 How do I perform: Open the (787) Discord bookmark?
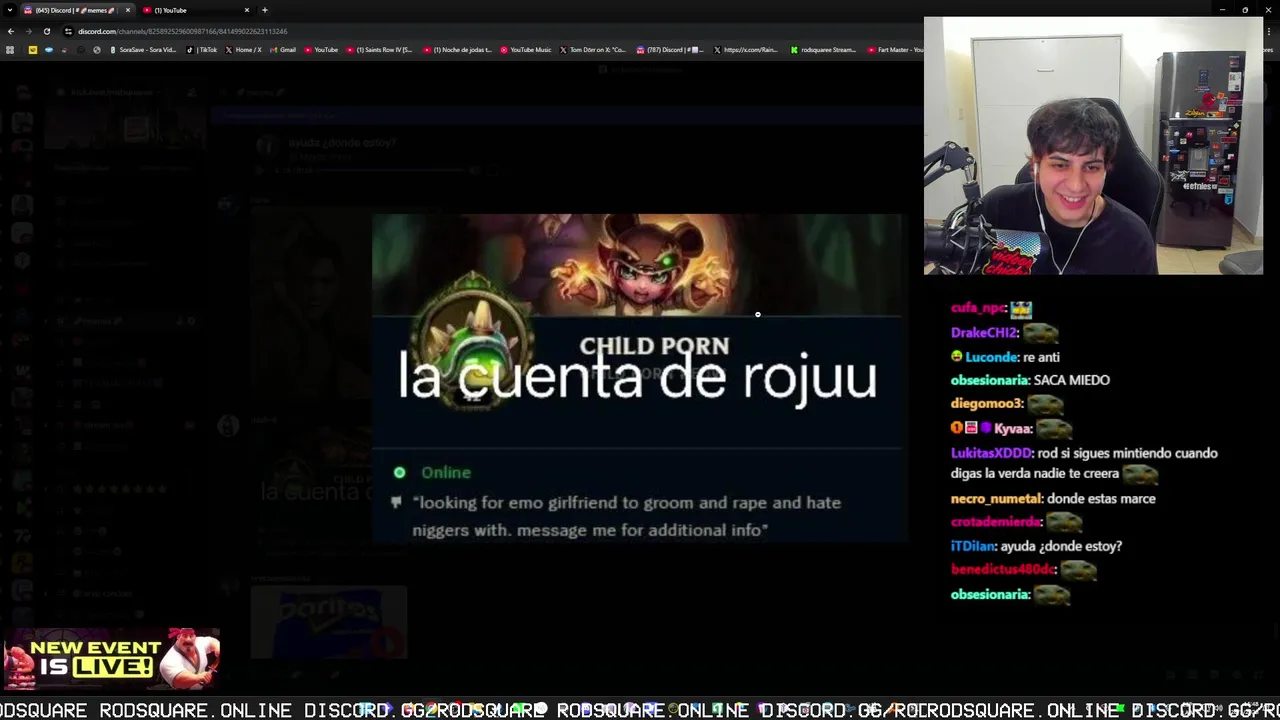tap(670, 50)
